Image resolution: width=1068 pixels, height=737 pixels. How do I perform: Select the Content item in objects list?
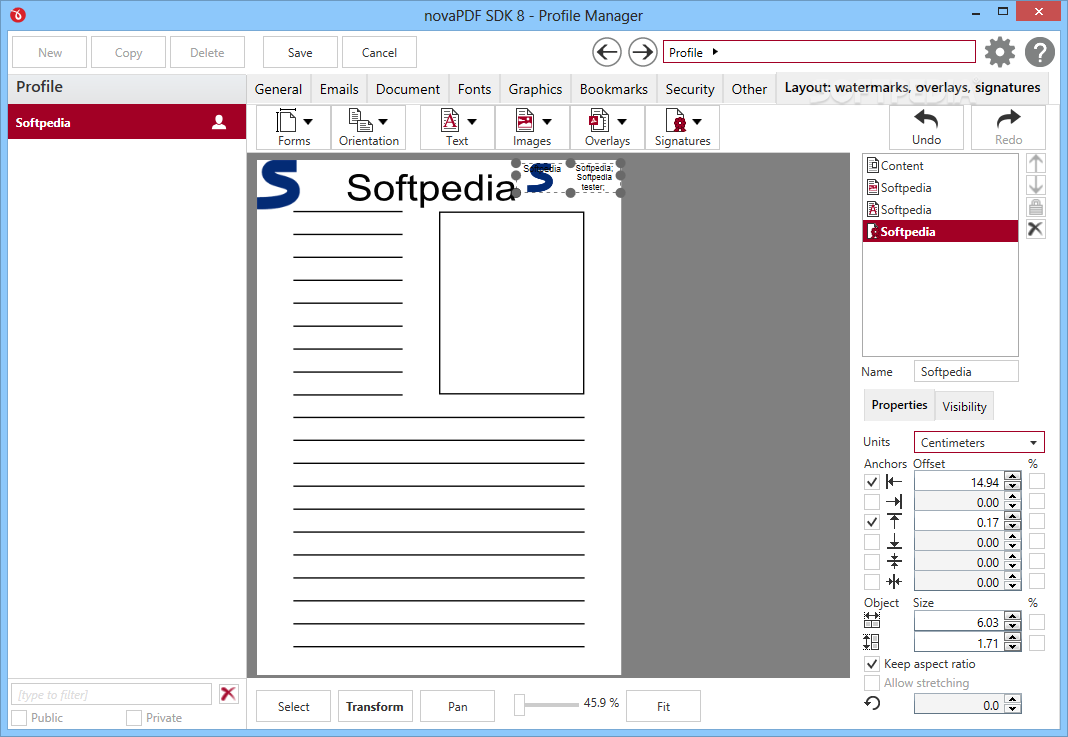pos(940,166)
